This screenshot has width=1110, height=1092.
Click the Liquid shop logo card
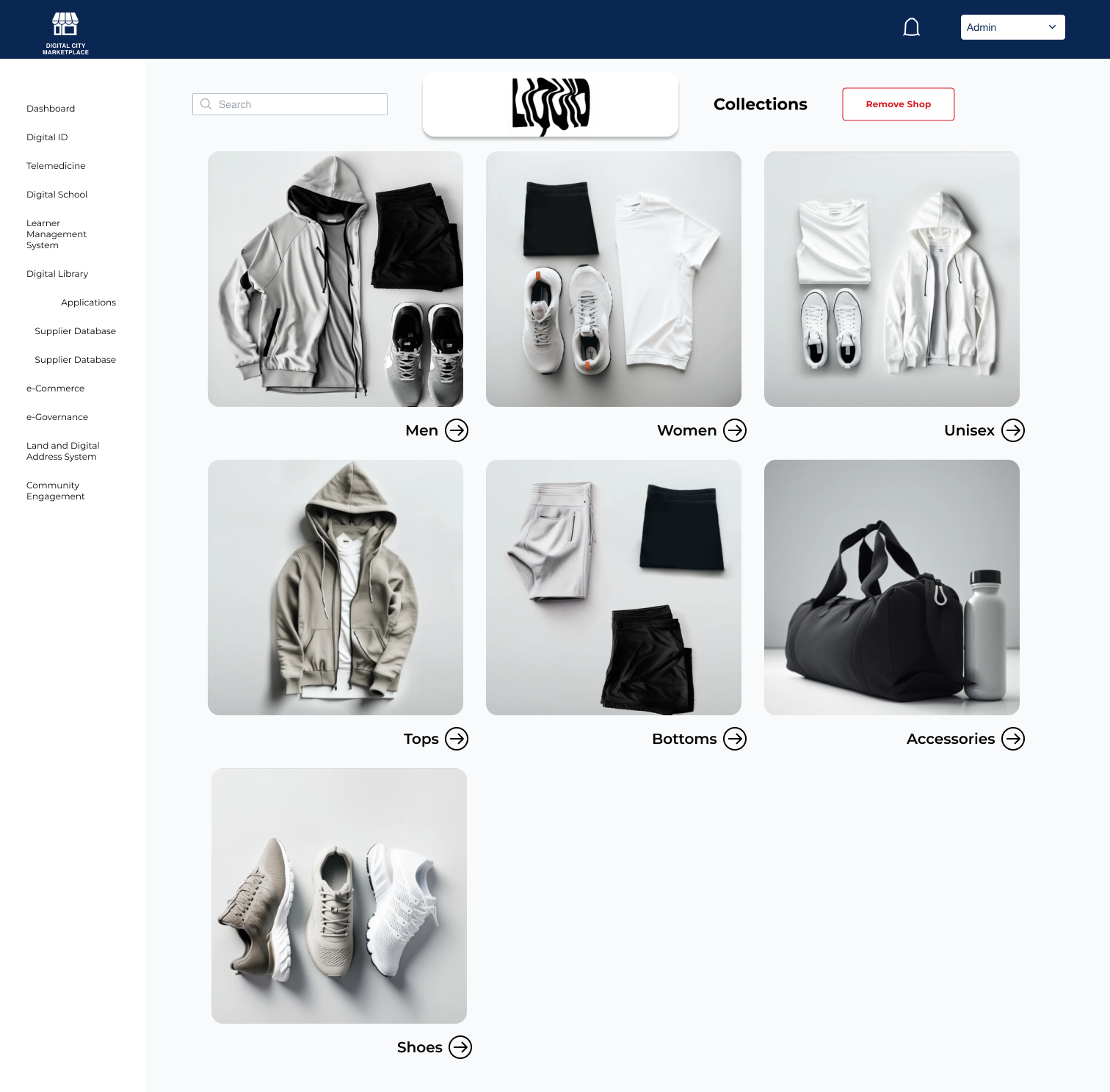[x=551, y=104]
